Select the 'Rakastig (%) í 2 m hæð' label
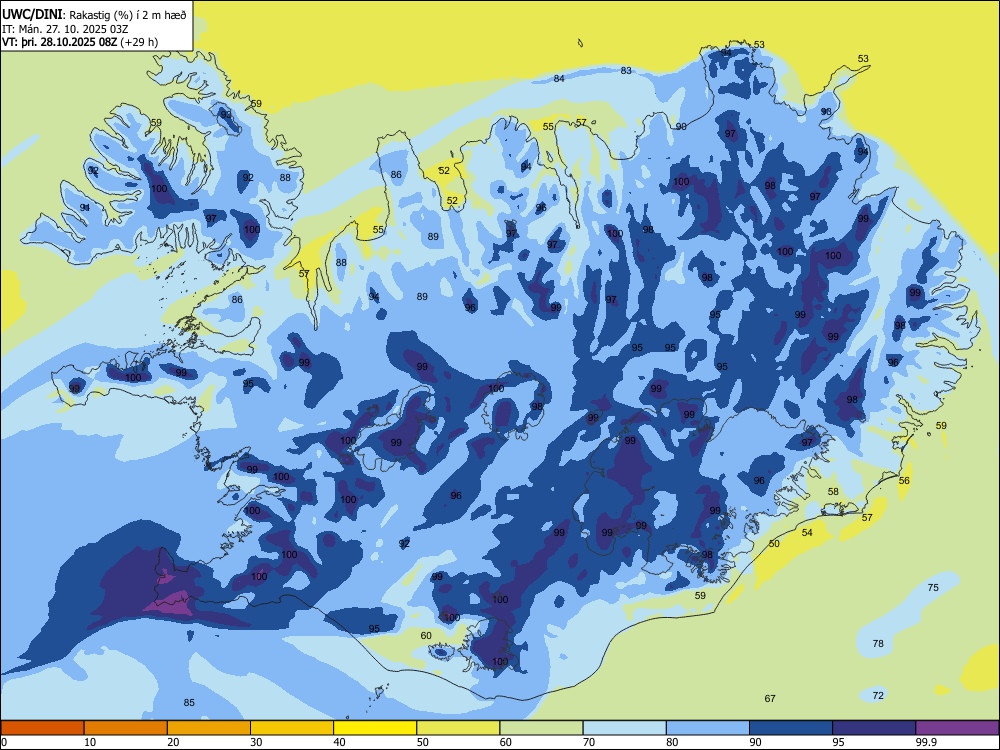This screenshot has width=1000, height=750. [128, 15]
